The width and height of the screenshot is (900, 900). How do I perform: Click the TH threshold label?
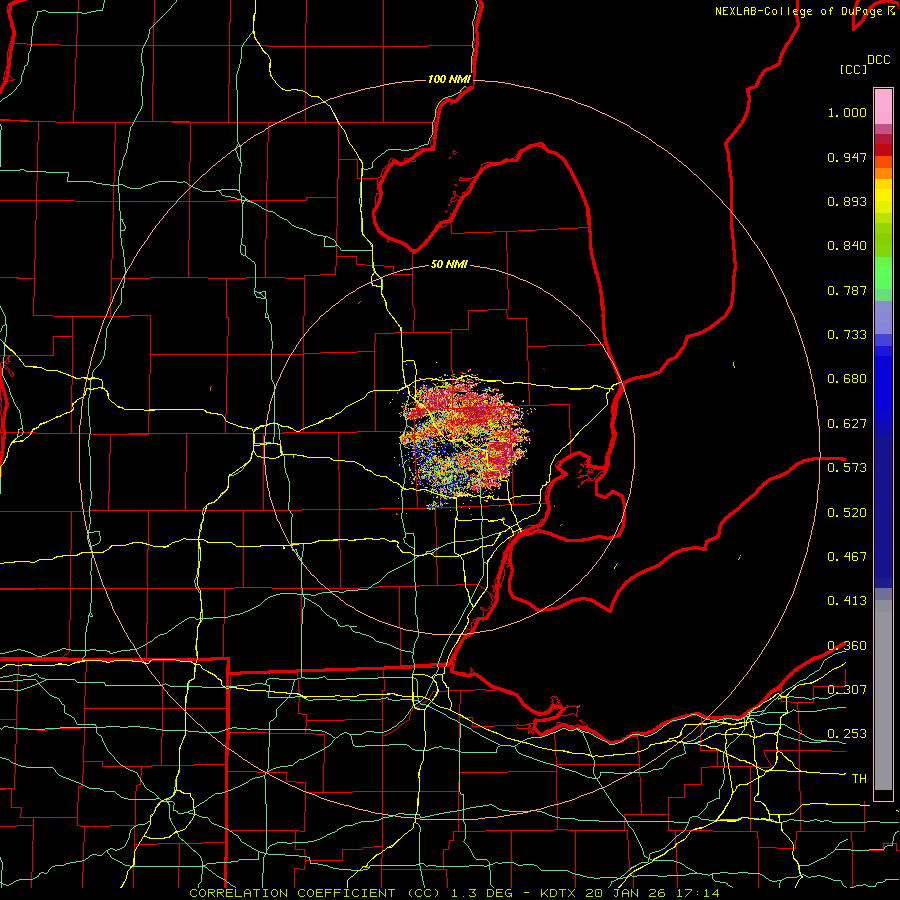(859, 778)
